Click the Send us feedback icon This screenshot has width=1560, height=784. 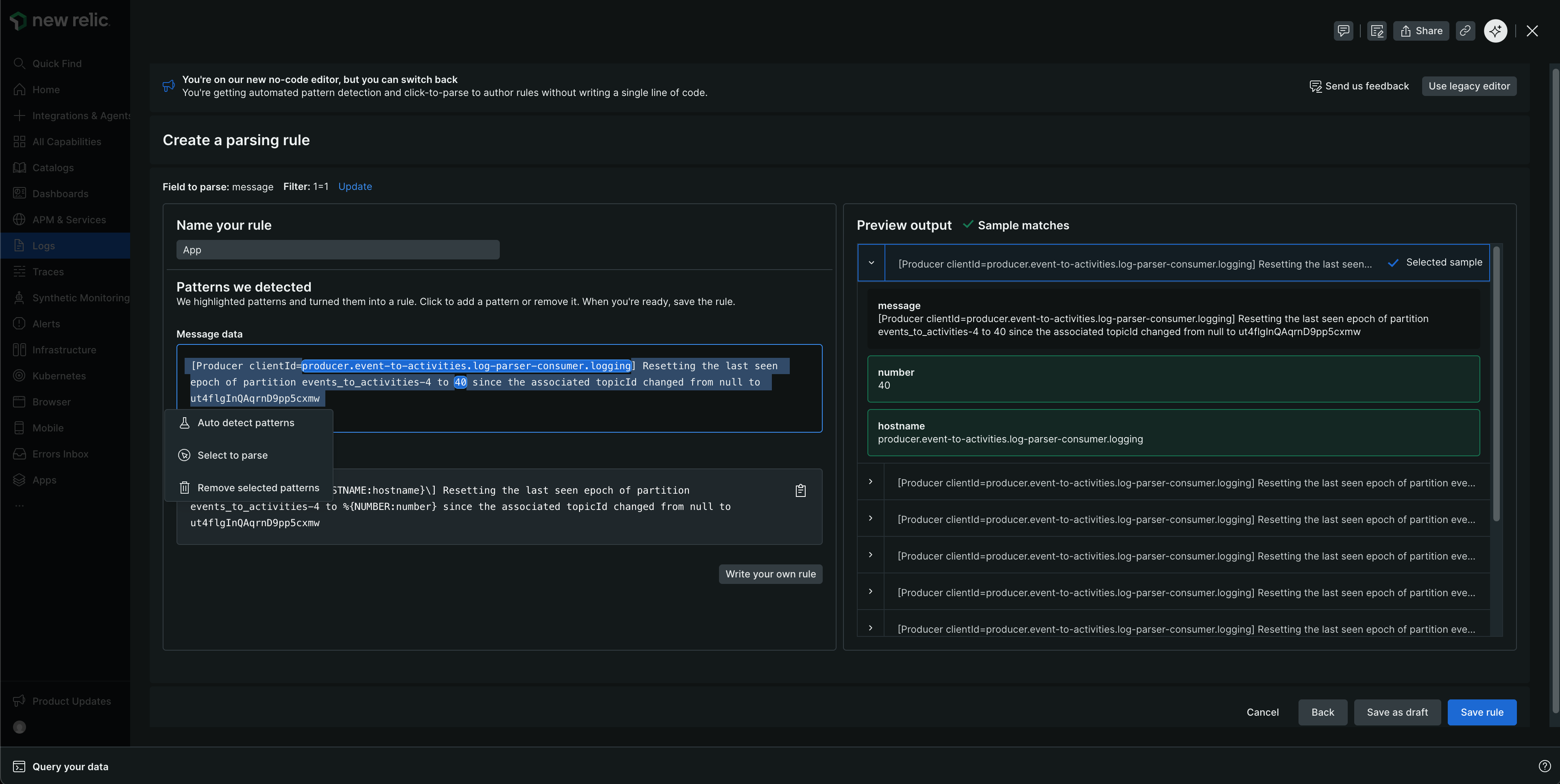1315,86
